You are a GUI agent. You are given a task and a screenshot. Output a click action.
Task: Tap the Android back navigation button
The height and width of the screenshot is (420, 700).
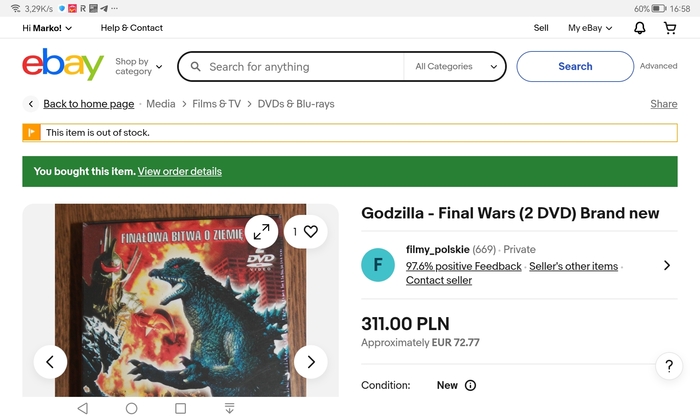click(x=83, y=408)
